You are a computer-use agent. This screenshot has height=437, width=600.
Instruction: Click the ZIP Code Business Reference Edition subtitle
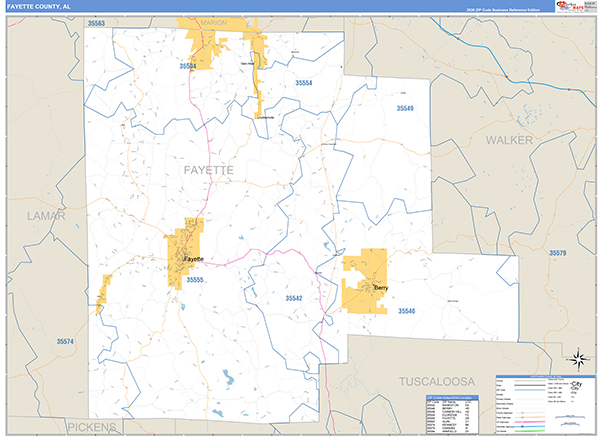click(x=503, y=10)
